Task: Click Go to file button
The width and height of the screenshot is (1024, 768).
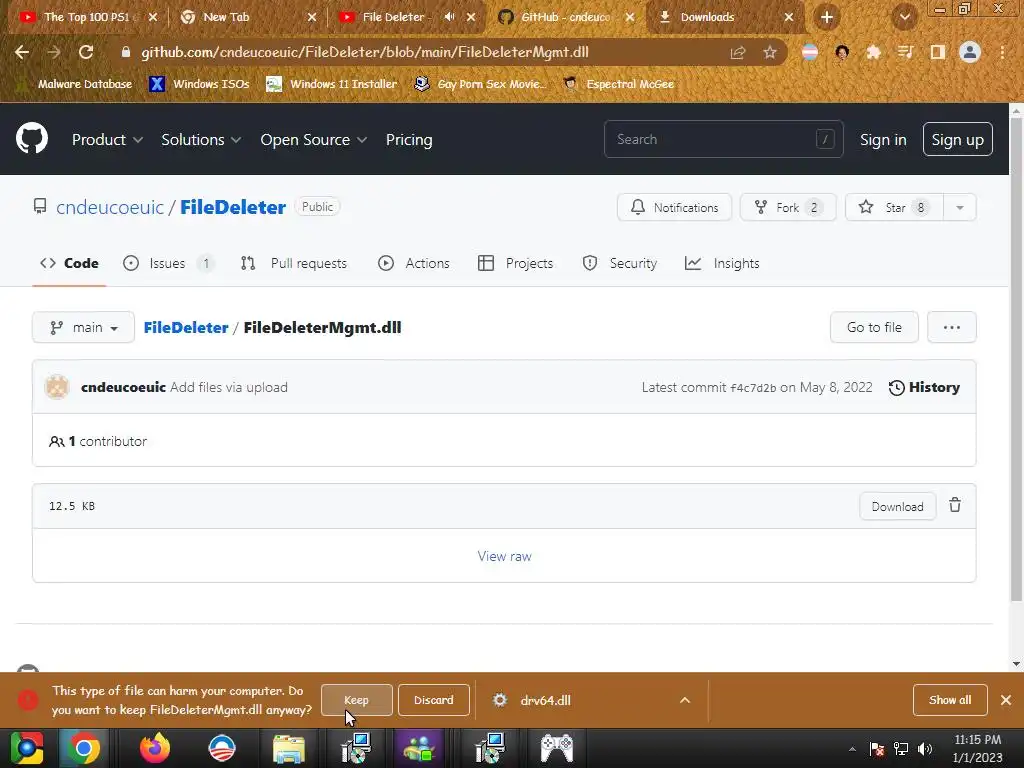Action: pyautogui.click(x=874, y=327)
